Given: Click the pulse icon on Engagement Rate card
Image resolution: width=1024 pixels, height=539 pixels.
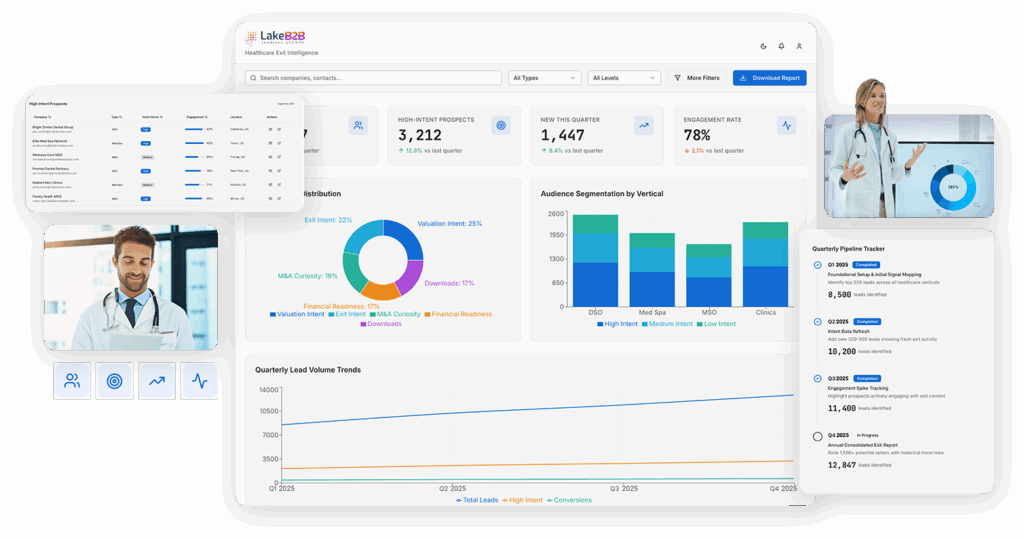Looking at the screenshot, I should coord(786,126).
